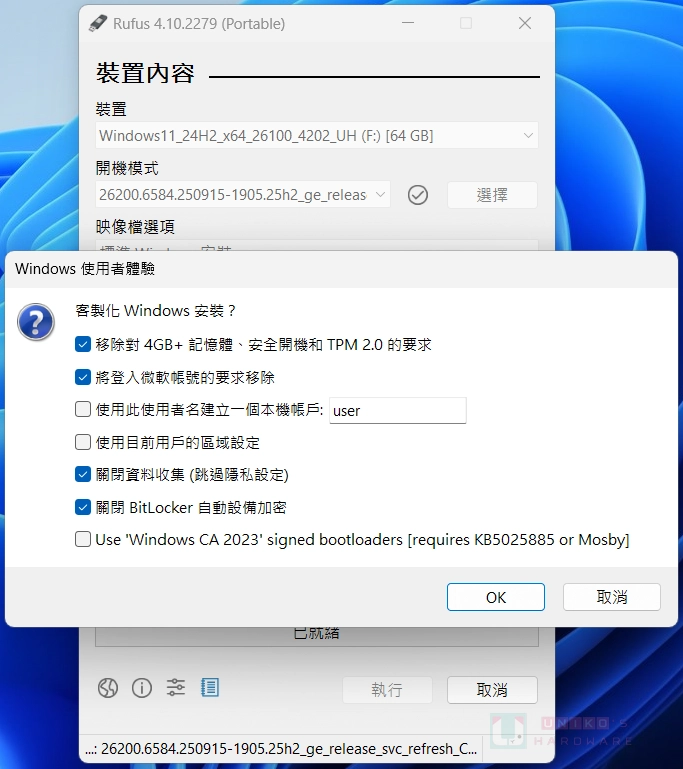This screenshot has height=769, width=683.
Task: Uncheck disable BitLocker automatic device encryption
Action: point(83,507)
